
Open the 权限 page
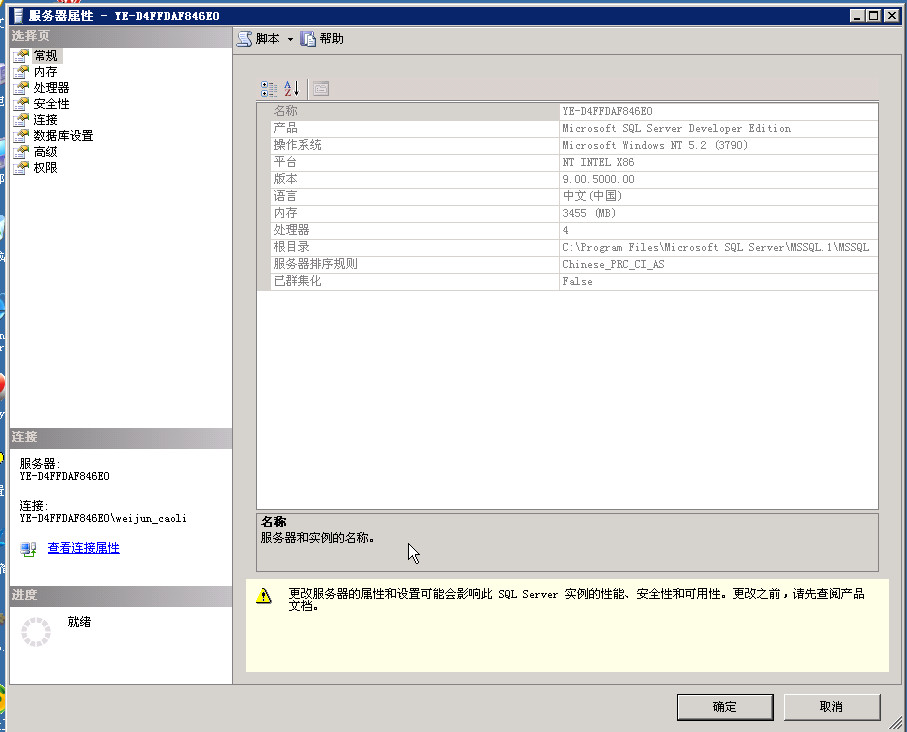[x=45, y=168]
